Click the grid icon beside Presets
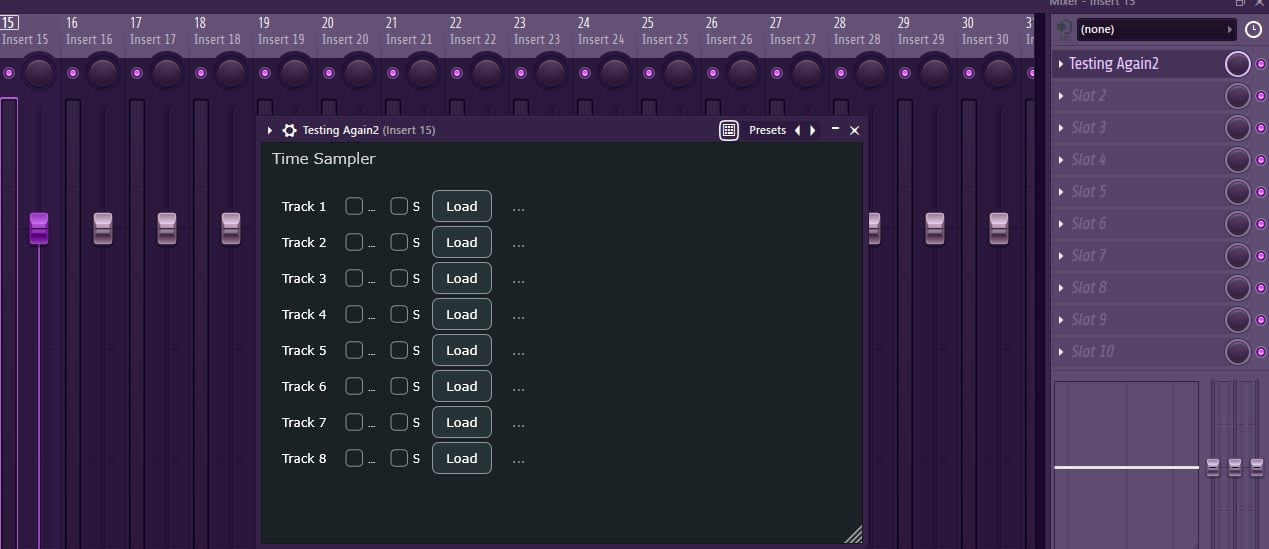1269x549 pixels. pyautogui.click(x=729, y=130)
